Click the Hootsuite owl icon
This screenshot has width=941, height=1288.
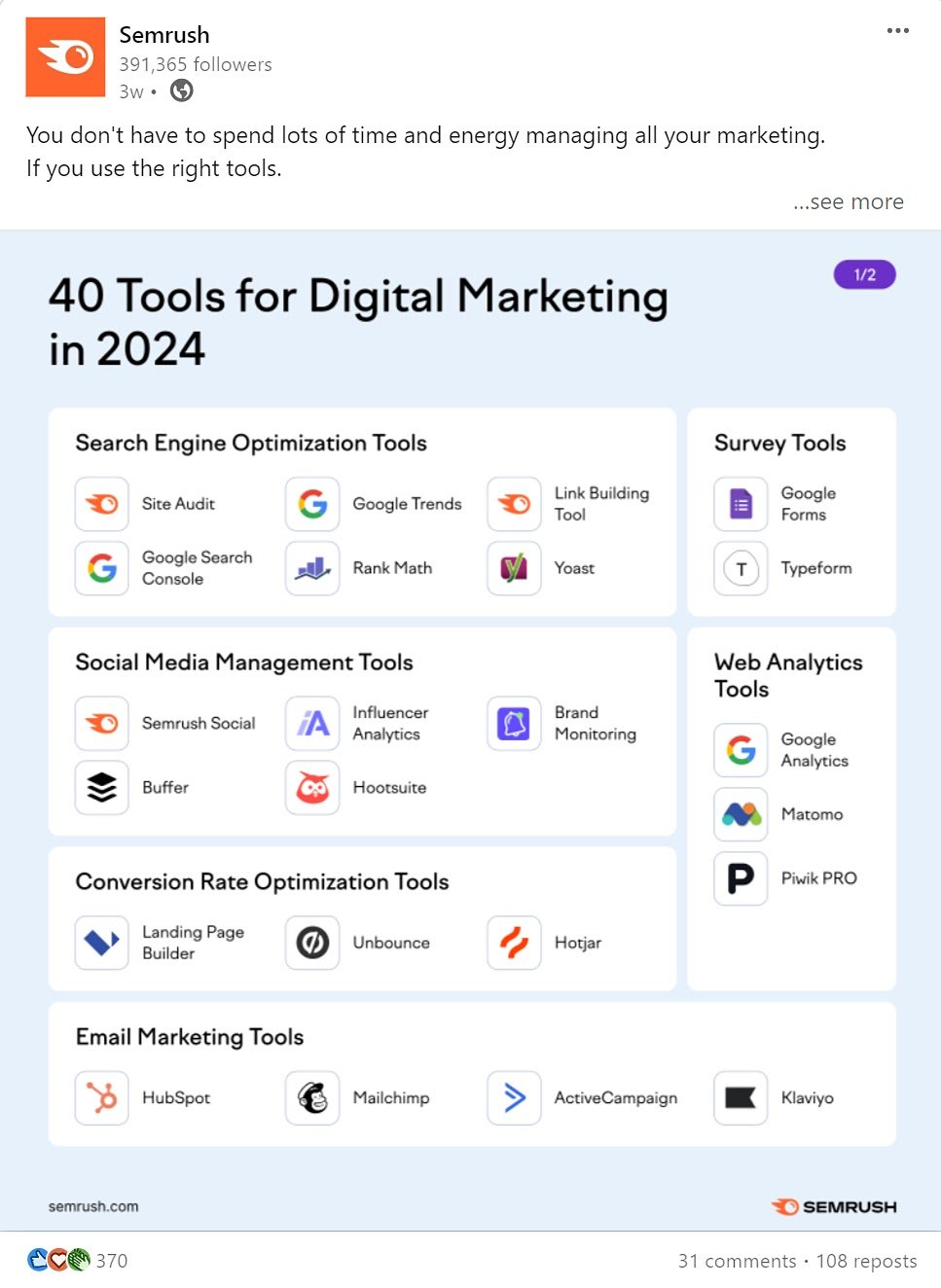(311, 788)
